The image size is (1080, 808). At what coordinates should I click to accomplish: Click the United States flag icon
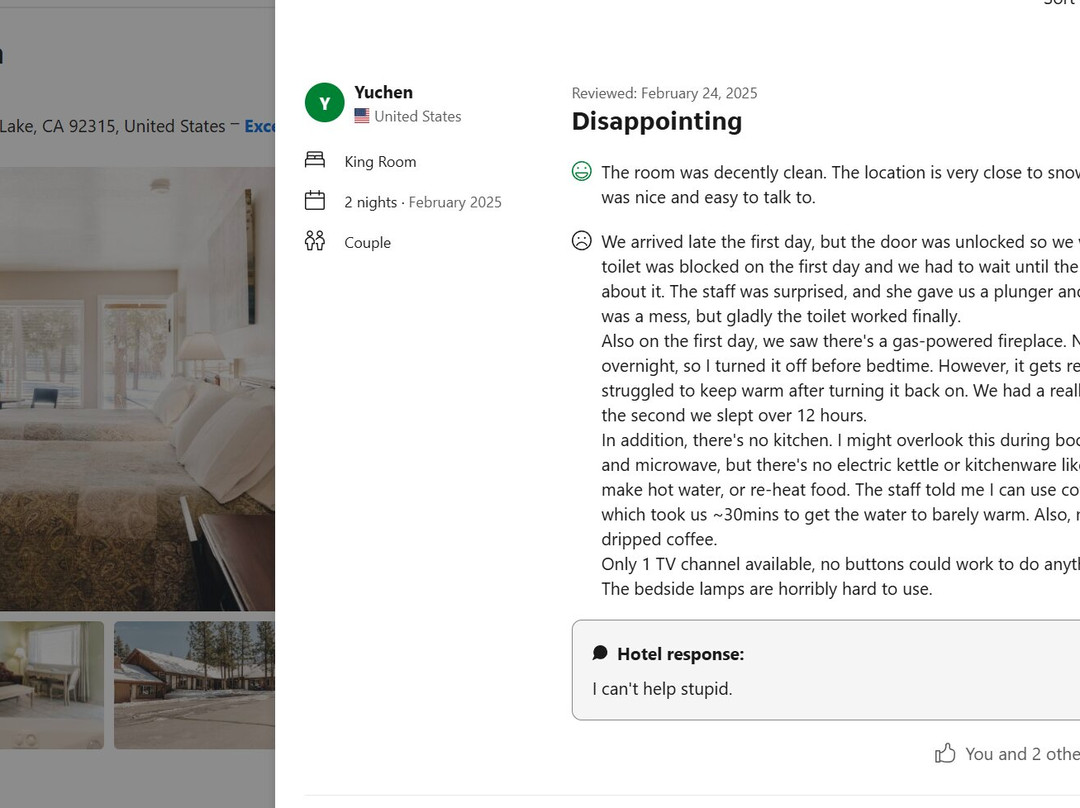362,116
